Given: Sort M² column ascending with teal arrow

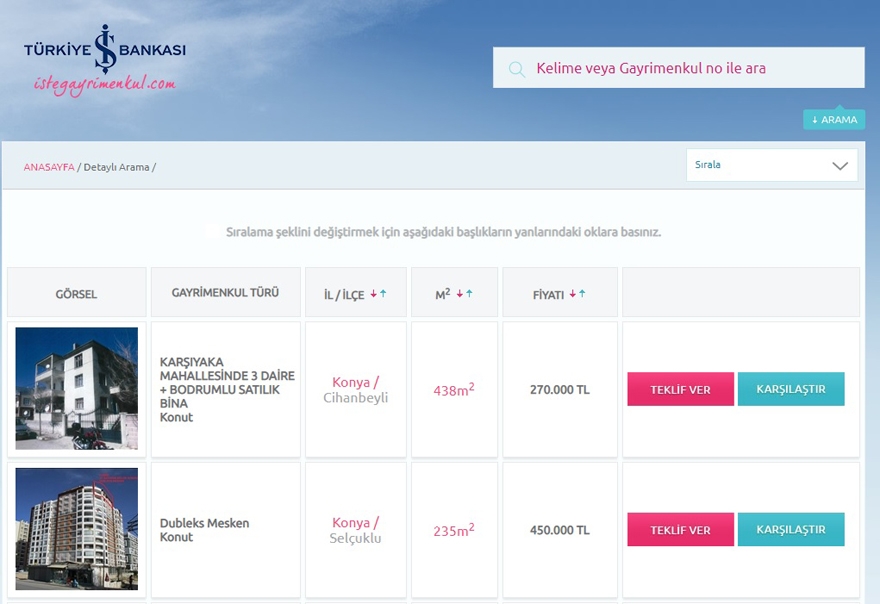Looking at the screenshot, I should (x=469, y=294).
